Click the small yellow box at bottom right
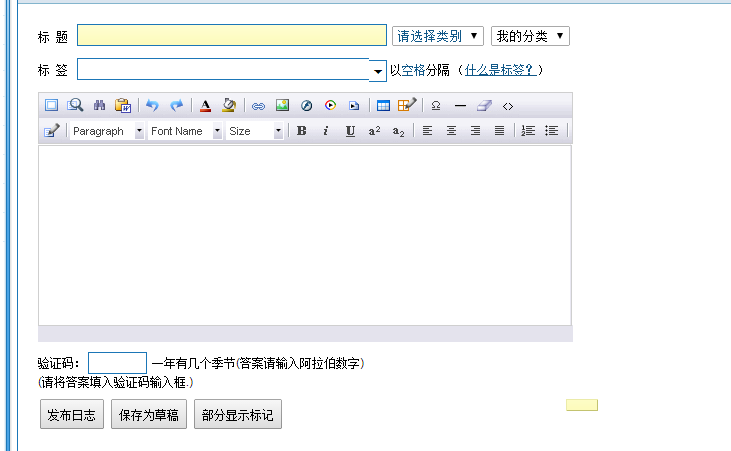Screen dimensions: 731x451 582,405
